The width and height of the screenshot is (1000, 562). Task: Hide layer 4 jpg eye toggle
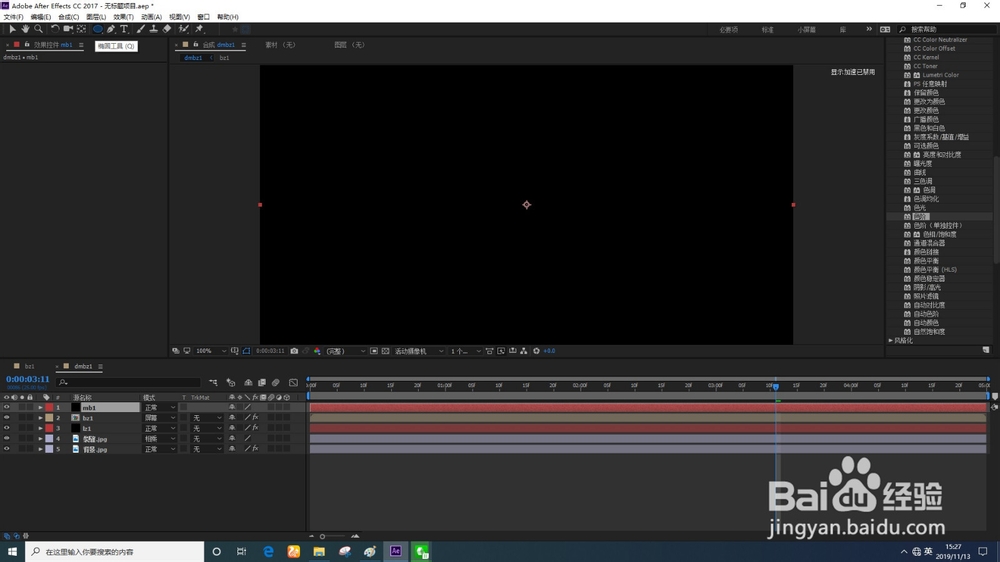6,439
